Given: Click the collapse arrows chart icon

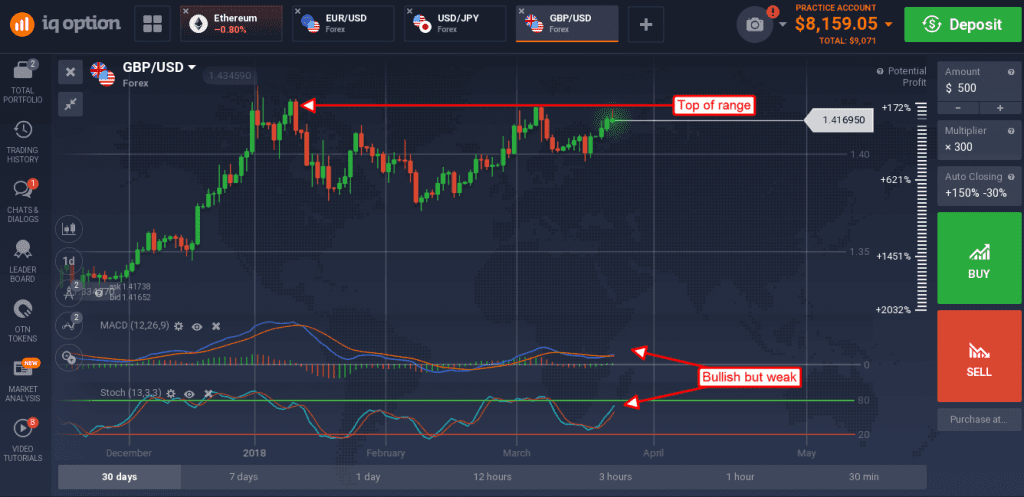Looking at the screenshot, I should pyautogui.click(x=71, y=104).
